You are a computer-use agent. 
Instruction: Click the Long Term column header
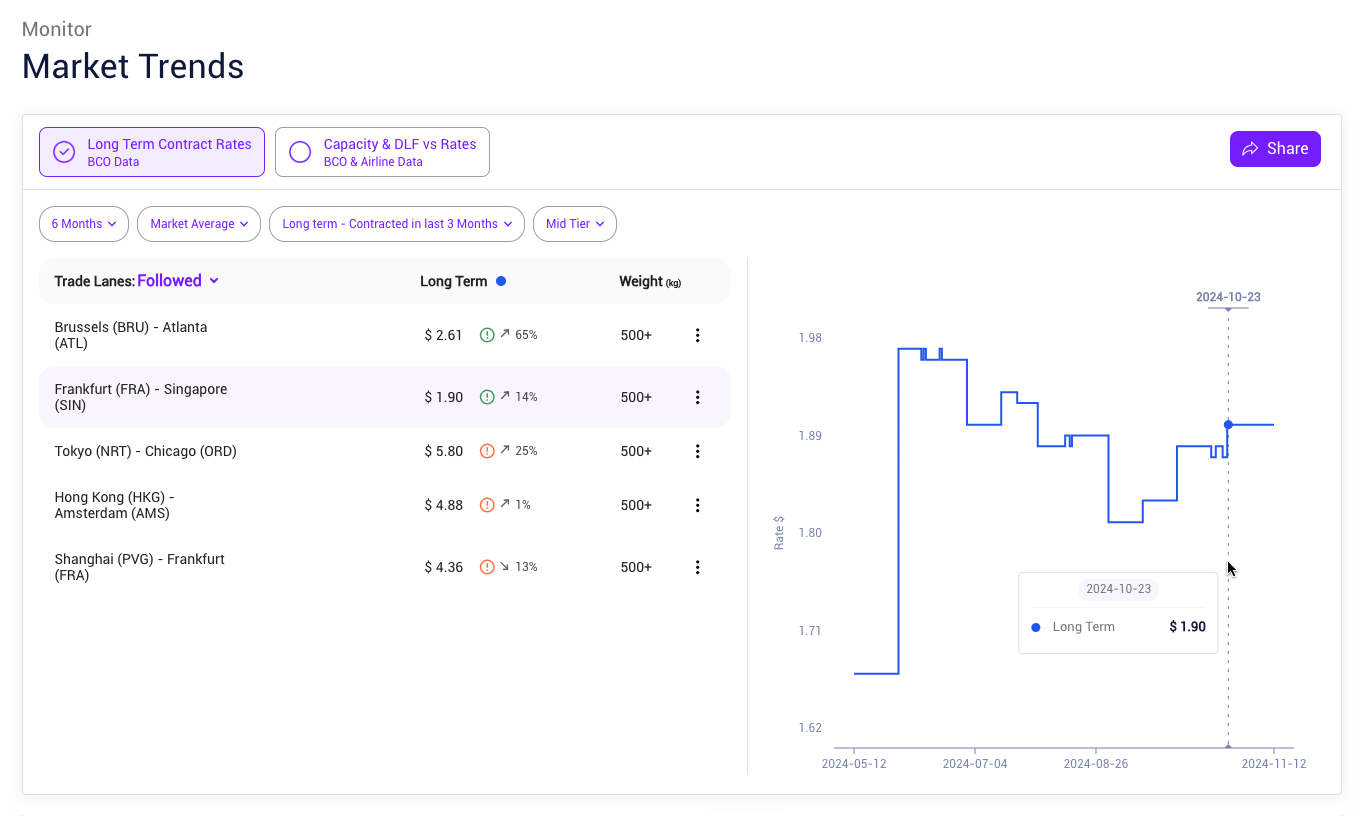point(453,281)
